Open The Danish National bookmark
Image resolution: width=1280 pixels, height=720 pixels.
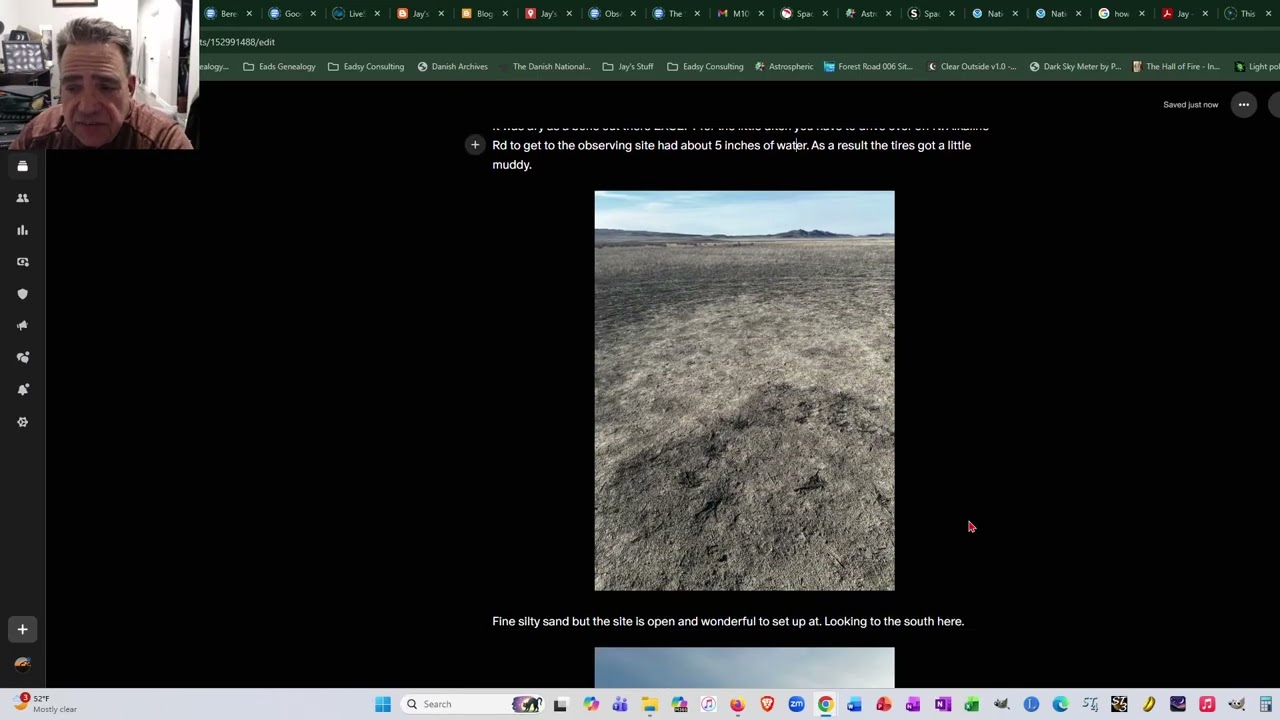point(545,67)
